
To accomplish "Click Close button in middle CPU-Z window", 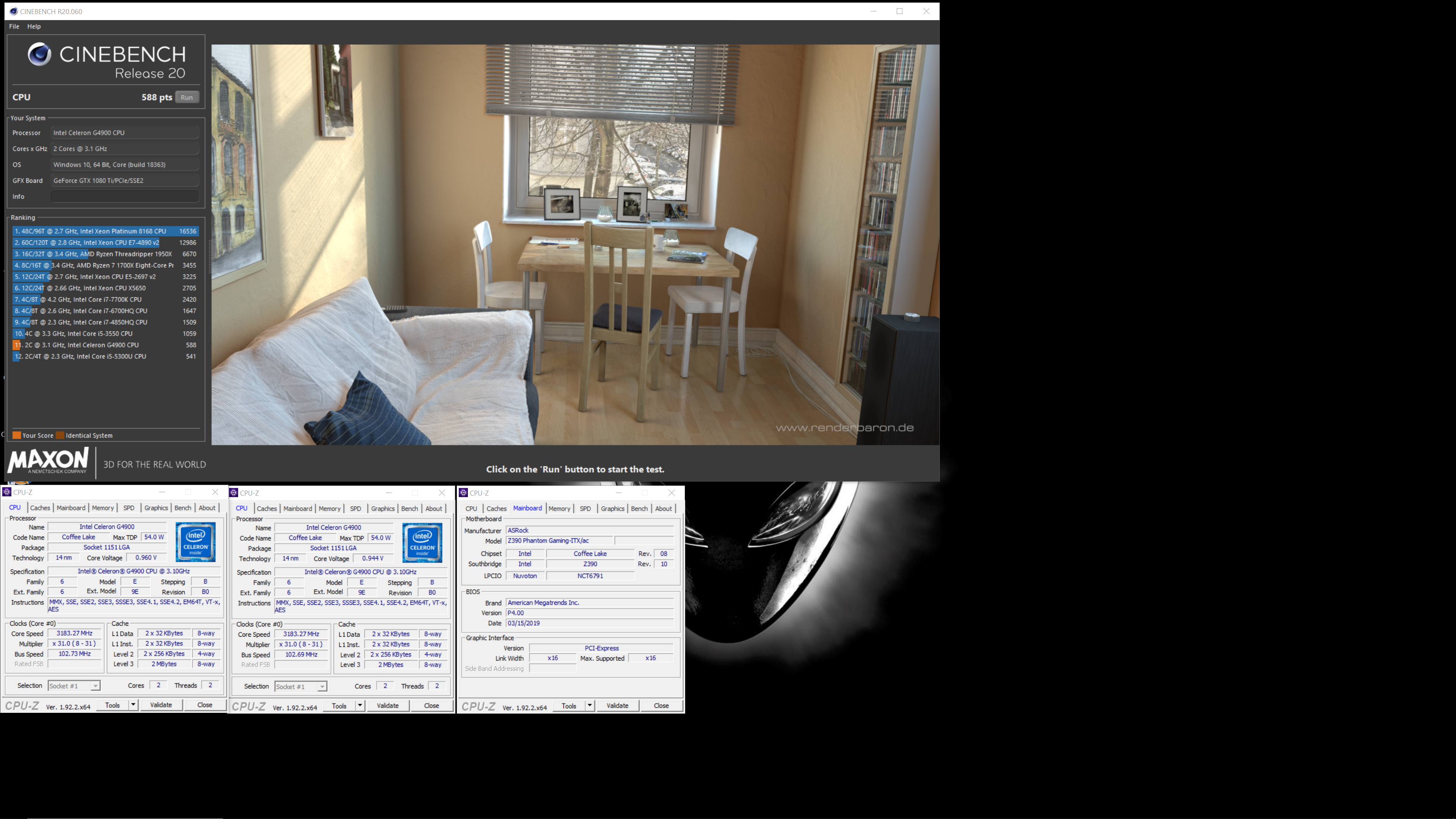I will coord(431,705).
